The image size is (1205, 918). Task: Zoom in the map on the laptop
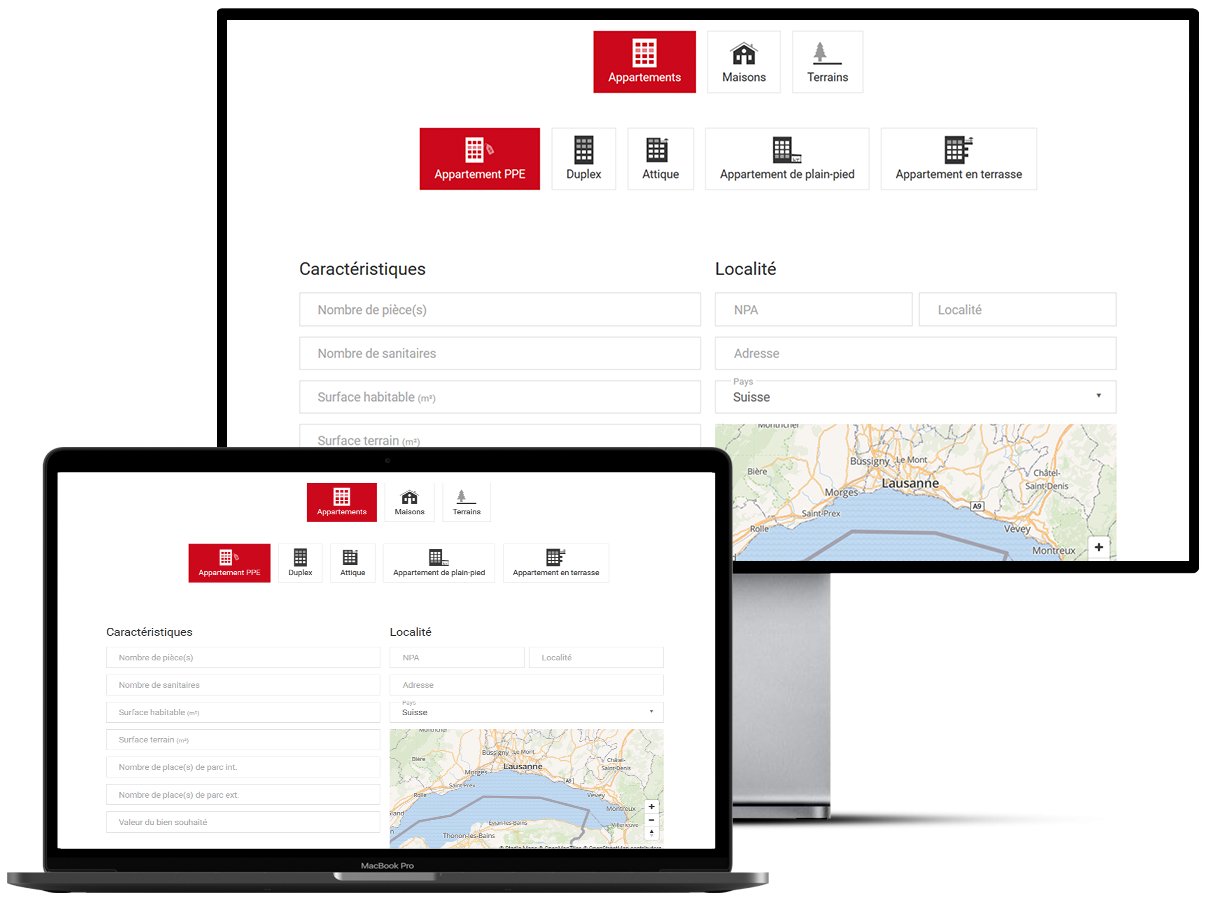click(x=652, y=806)
